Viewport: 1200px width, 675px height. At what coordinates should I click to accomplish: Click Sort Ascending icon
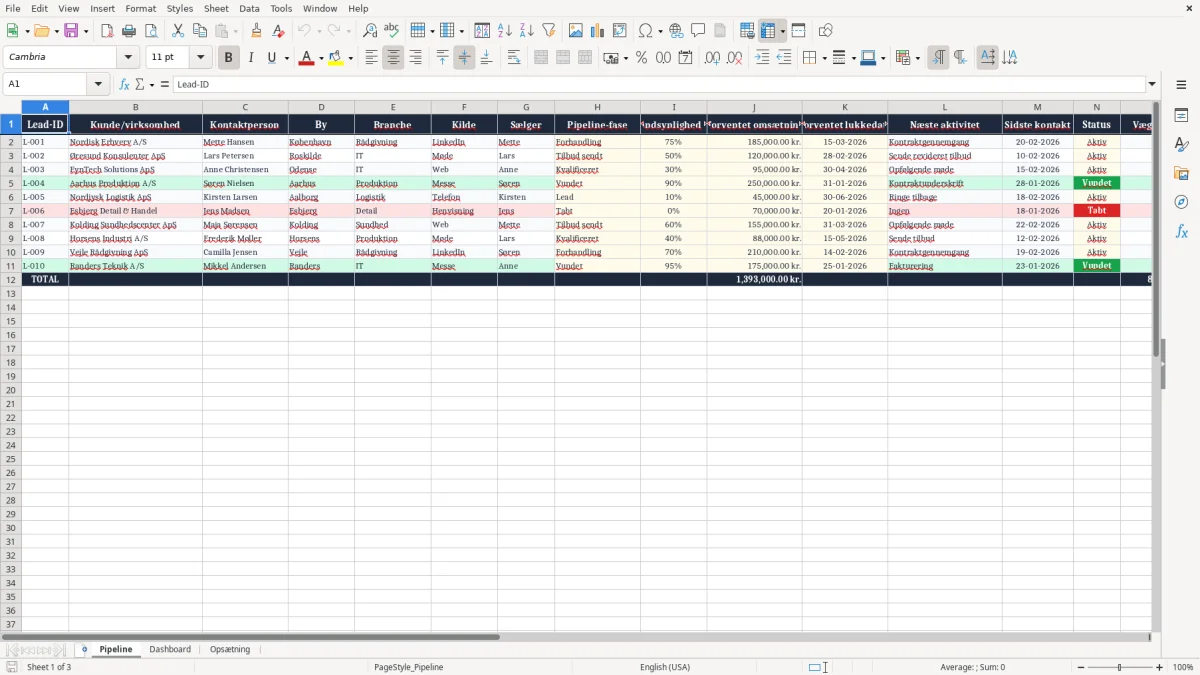pos(505,31)
